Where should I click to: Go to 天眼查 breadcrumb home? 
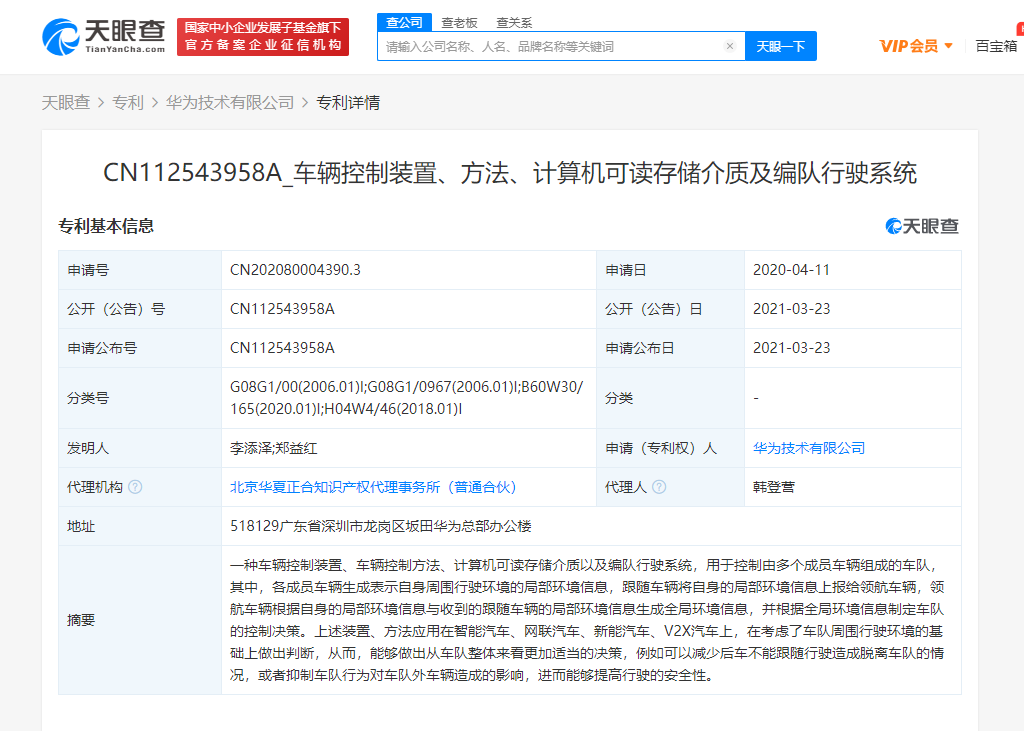click(66, 103)
